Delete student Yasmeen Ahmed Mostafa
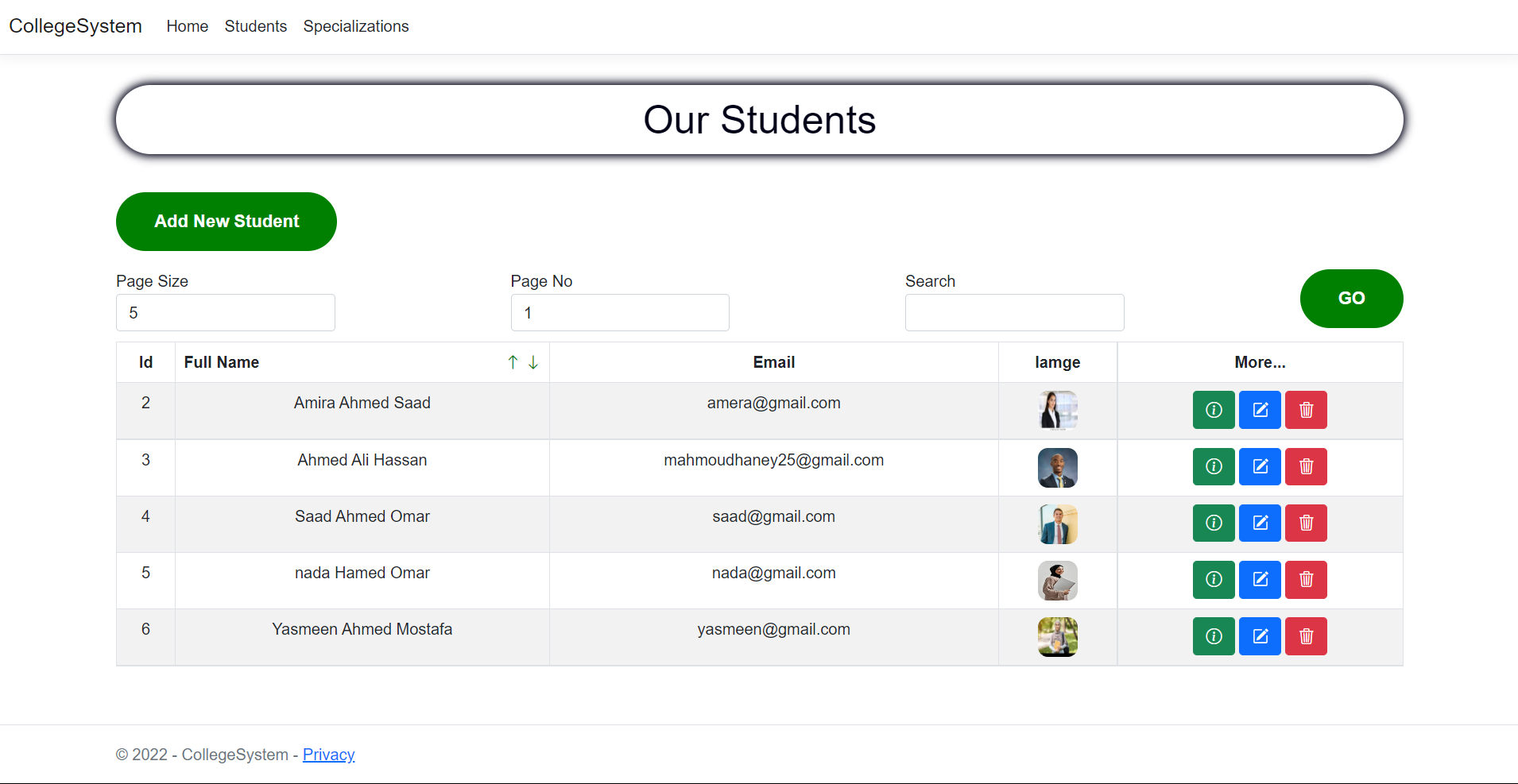 click(x=1306, y=636)
